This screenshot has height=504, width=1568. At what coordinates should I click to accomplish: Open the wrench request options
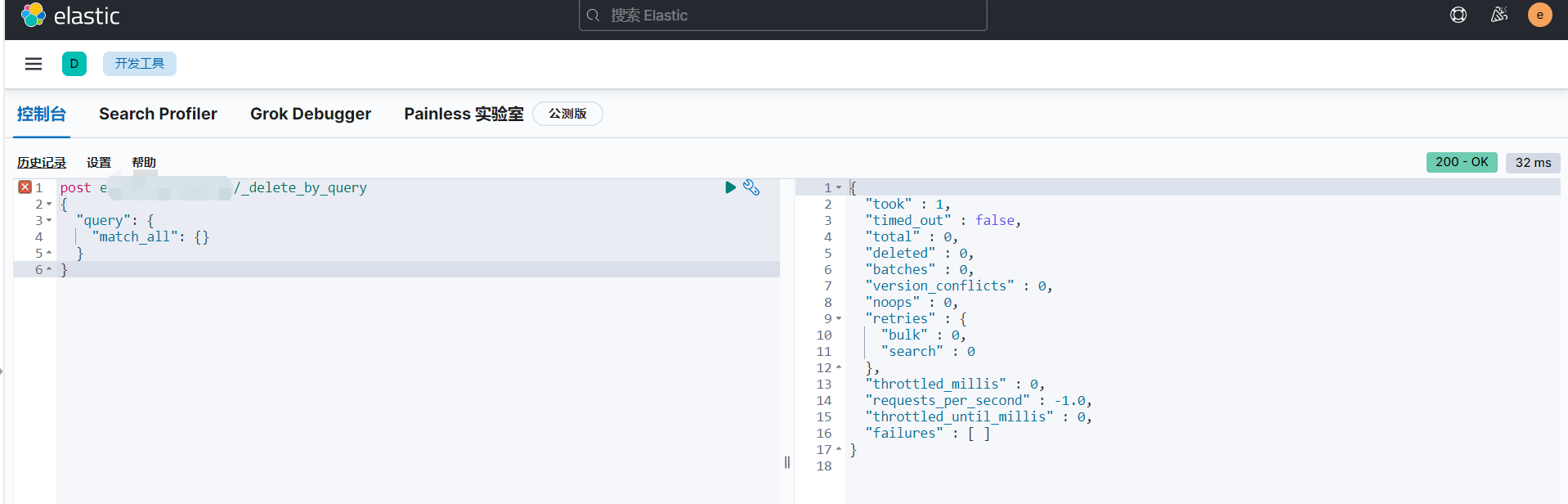[x=751, y=187]
